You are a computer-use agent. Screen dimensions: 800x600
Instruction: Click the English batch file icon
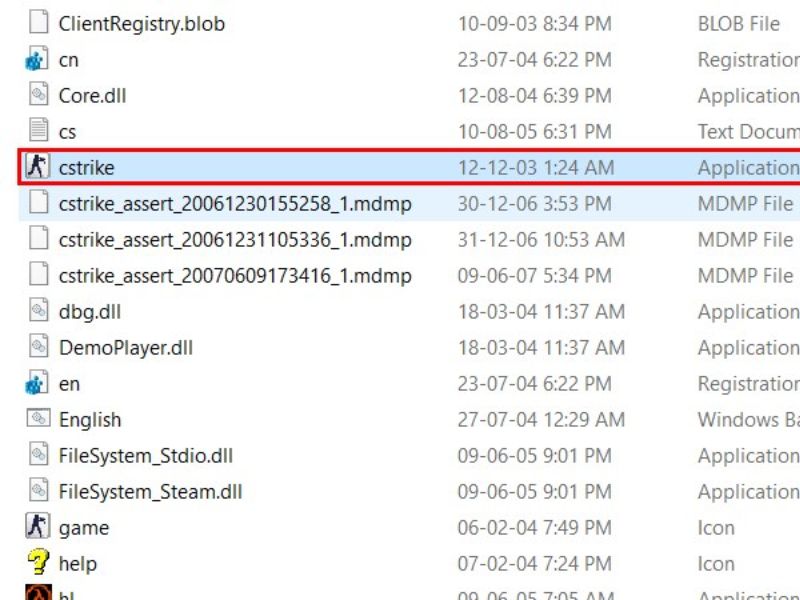tap(38, 419)
